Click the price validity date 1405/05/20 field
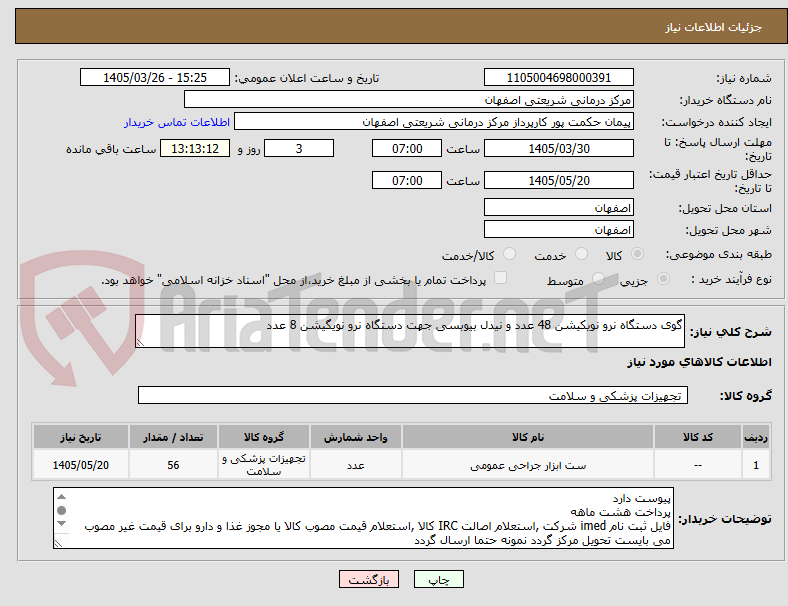 coord(558,180)
